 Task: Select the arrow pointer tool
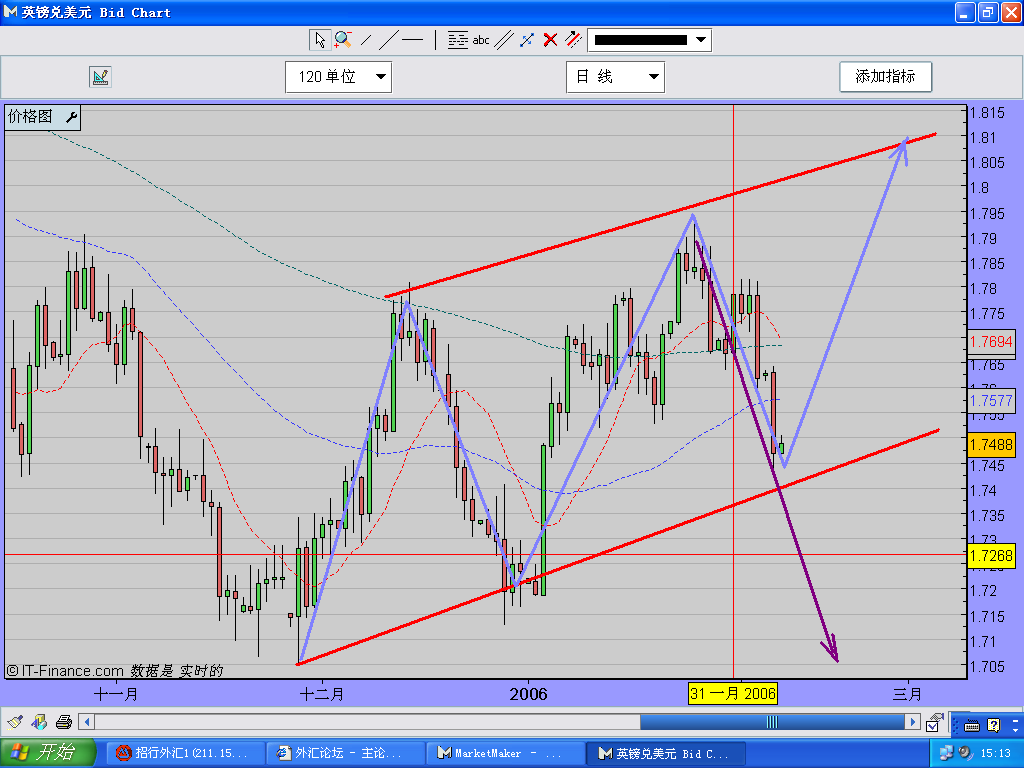[x=319, y=40]
